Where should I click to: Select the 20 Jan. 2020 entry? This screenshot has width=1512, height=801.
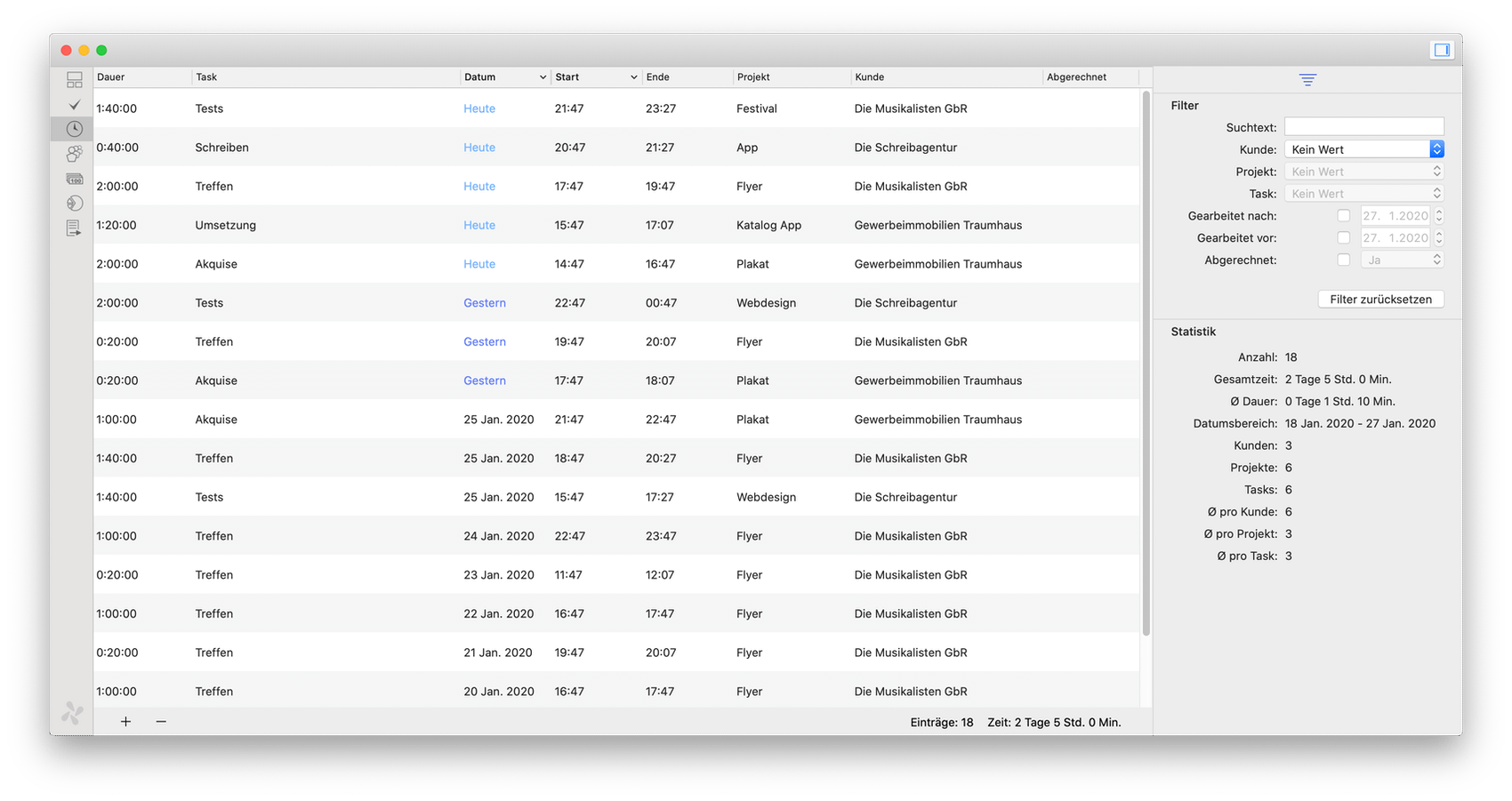click(616, 691)
